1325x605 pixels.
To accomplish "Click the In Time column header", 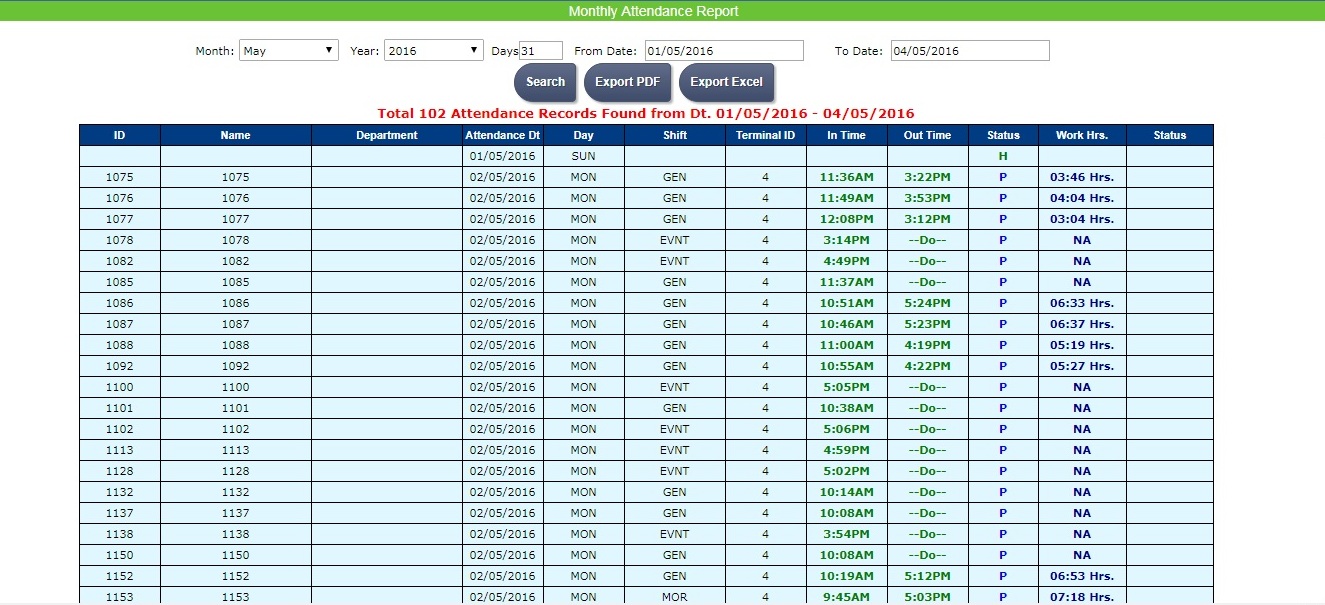I will 846,135.
